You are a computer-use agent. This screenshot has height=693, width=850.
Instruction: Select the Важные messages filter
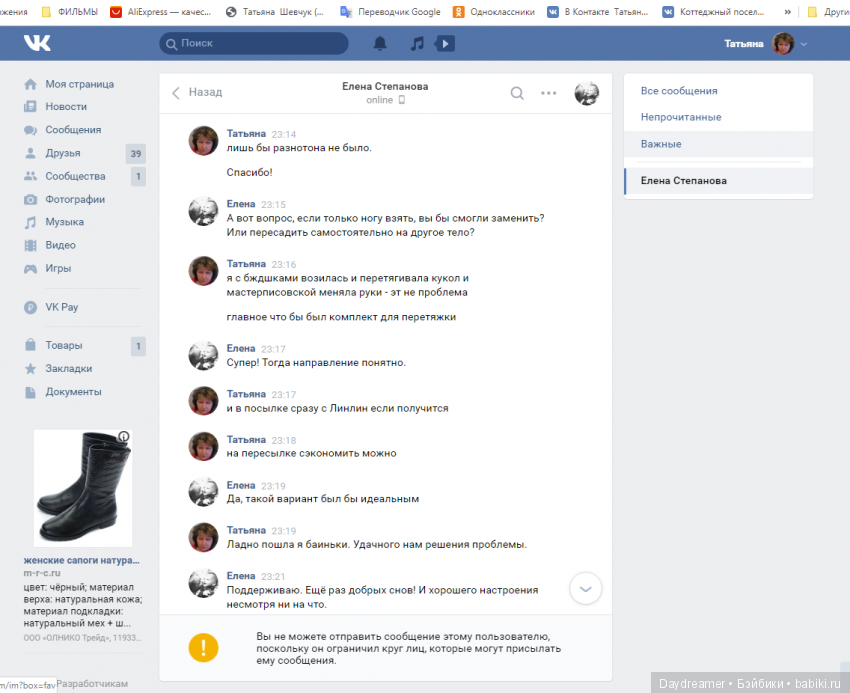pyautogui.click(x=661, y=144)
